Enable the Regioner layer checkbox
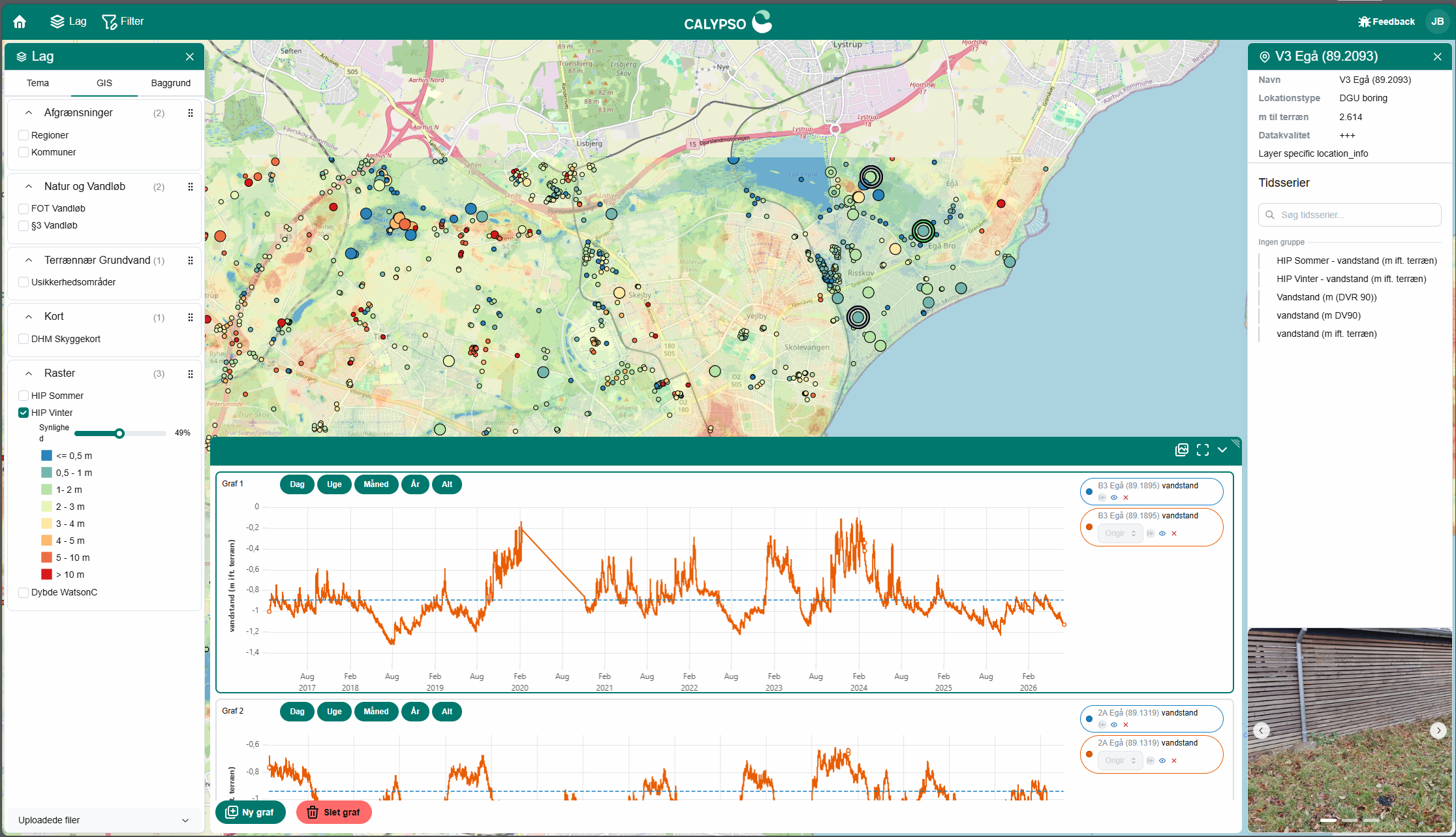1456x837 pixels. pyautogui.click(x=23, y=135)
